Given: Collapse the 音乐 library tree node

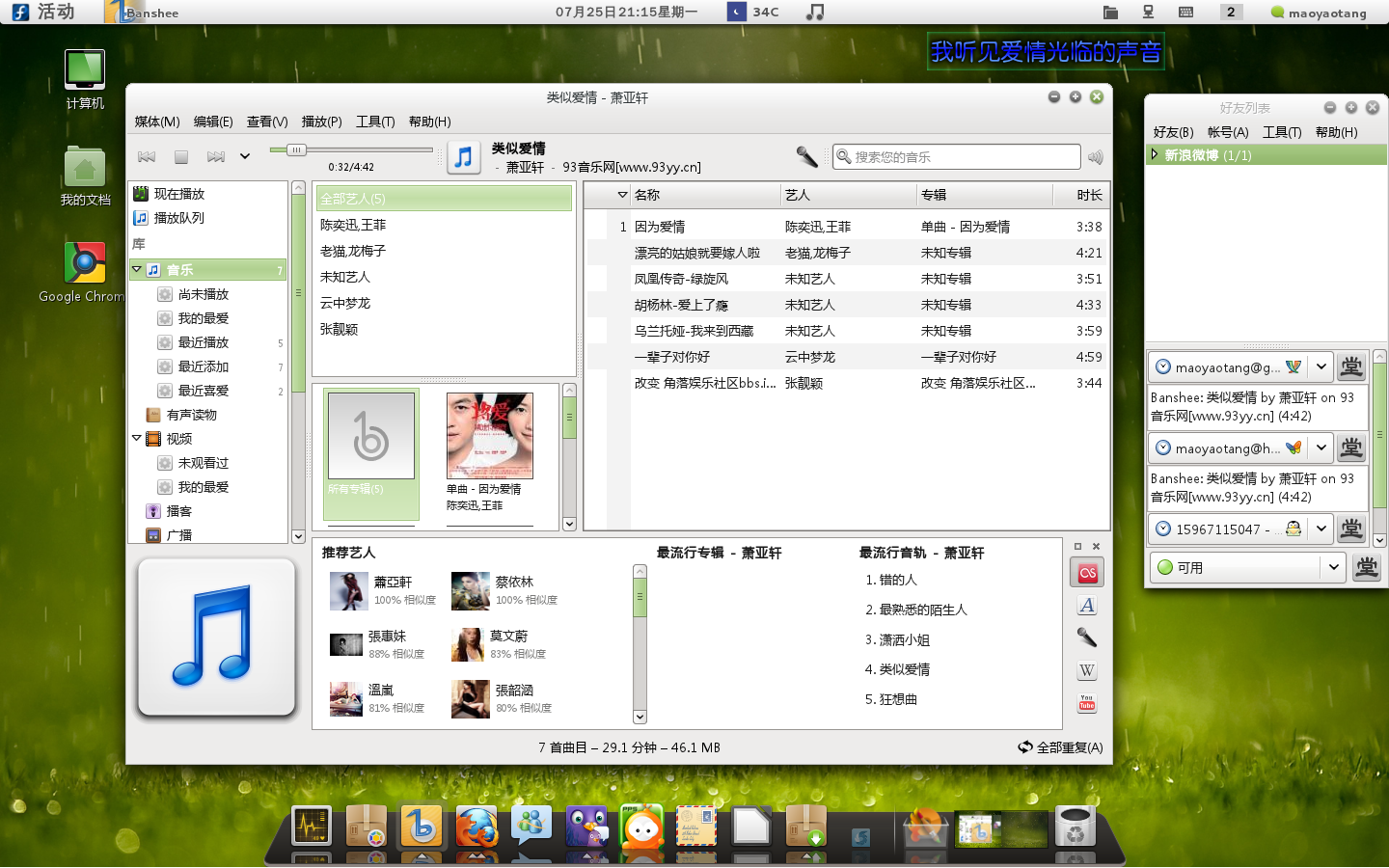Looking at the screenshot, I should pyautogui.click(x=137, y=270).
